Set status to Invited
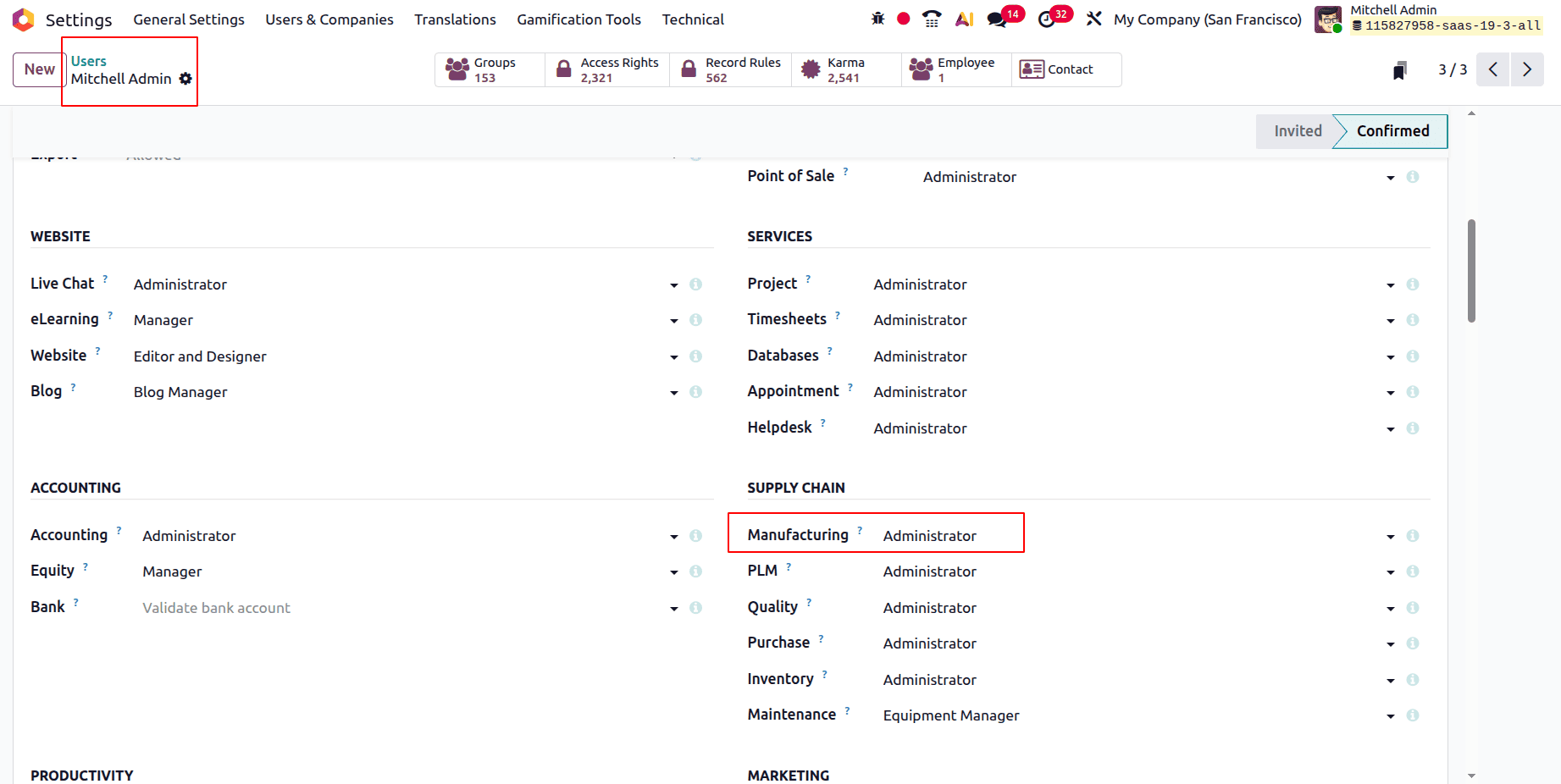 (x=1297, y=131)
